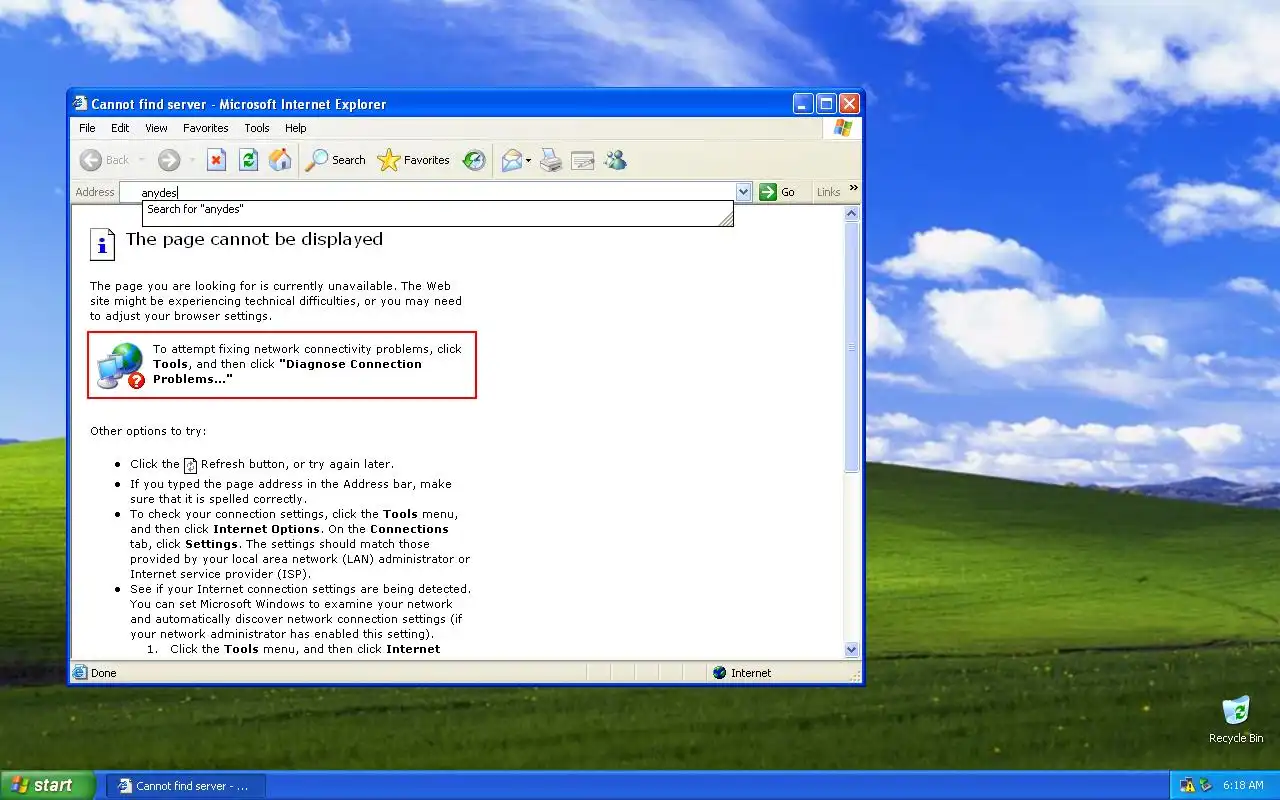Open the File menu

pyautogui.click(x=87, y=128)
